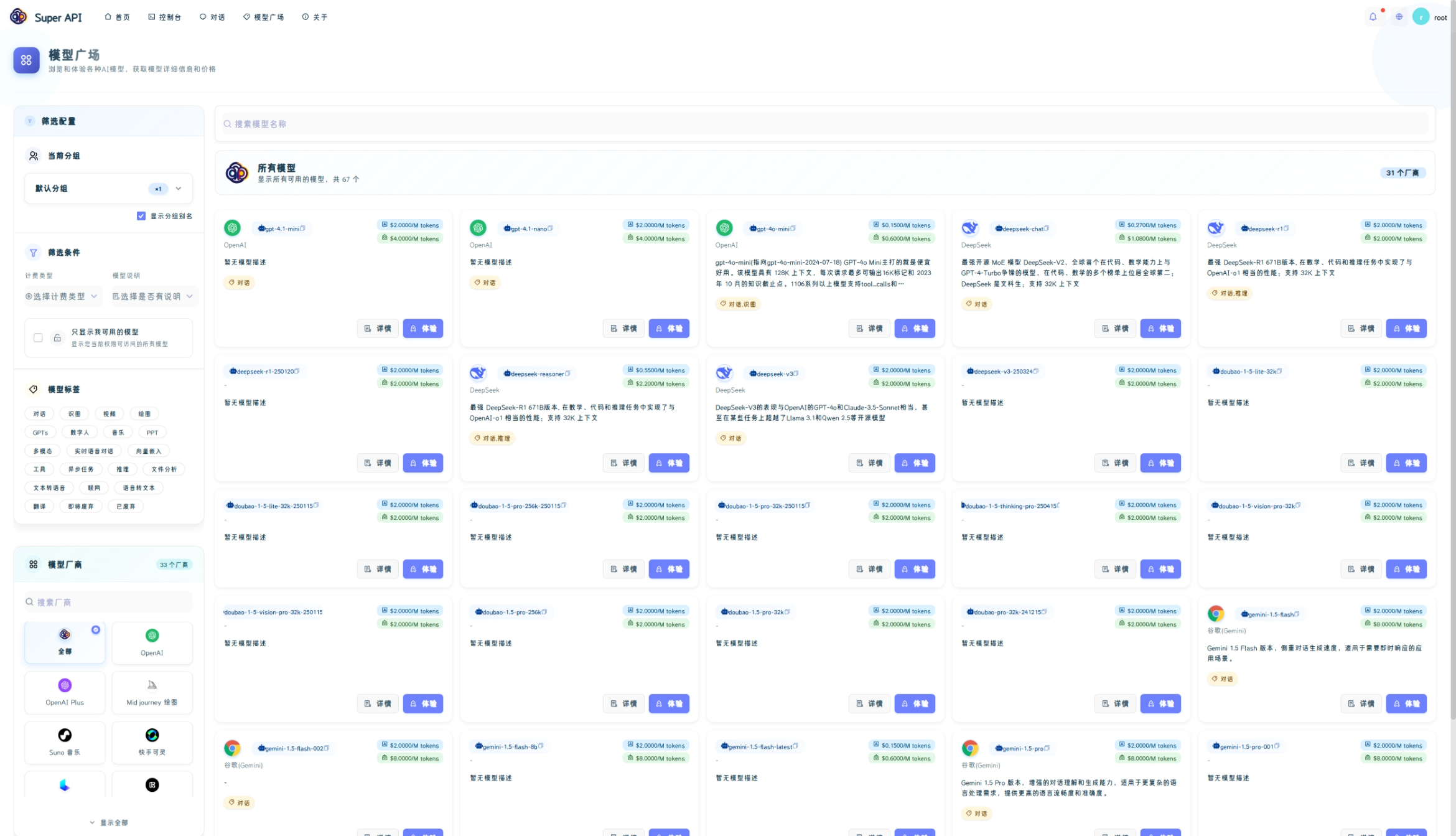This screenshot has height=836, width=1456.
Task: Expand vendors with 显示全部
Action: click(109, 822)
